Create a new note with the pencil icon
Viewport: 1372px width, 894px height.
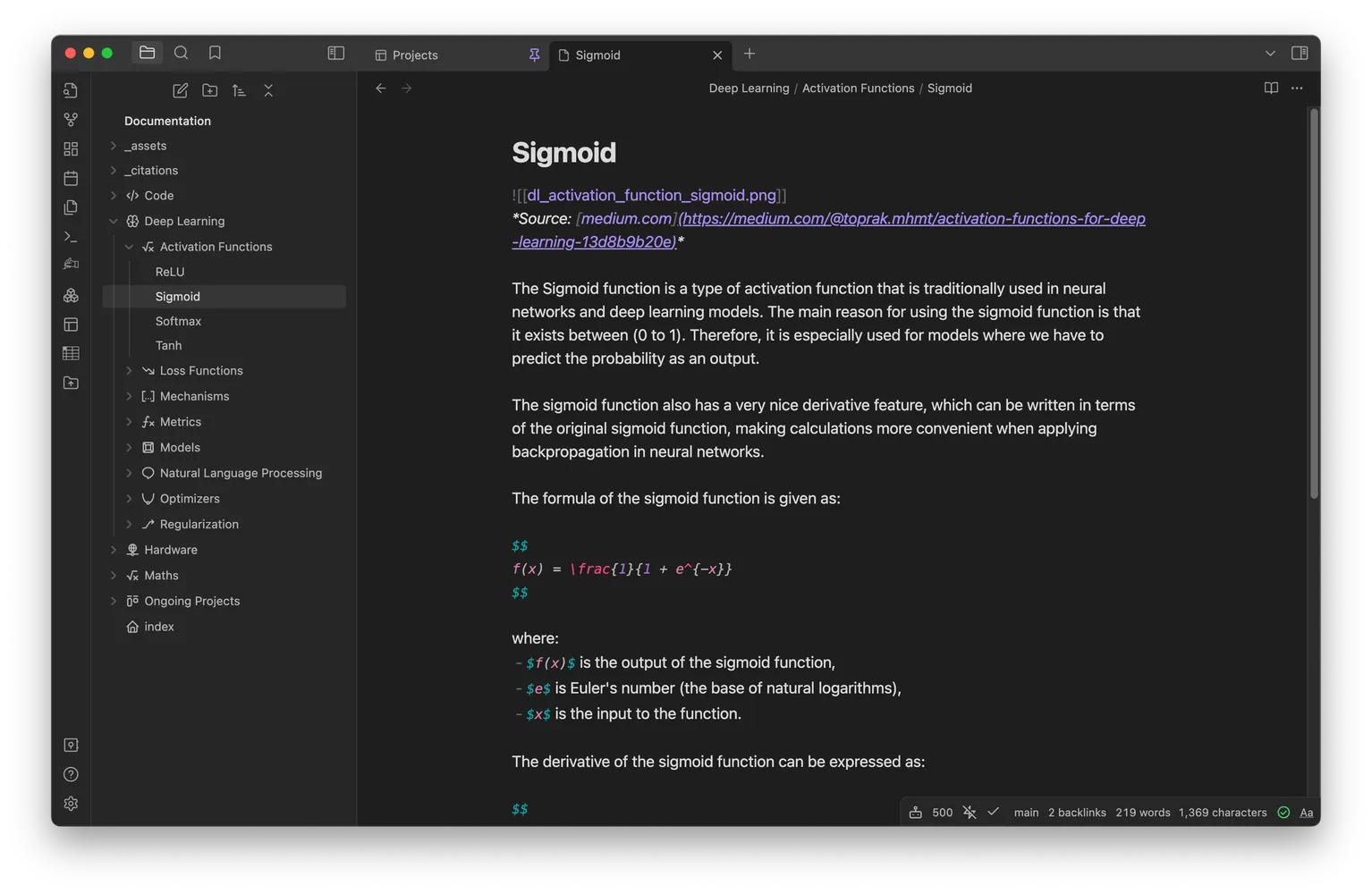pos(179,90)
